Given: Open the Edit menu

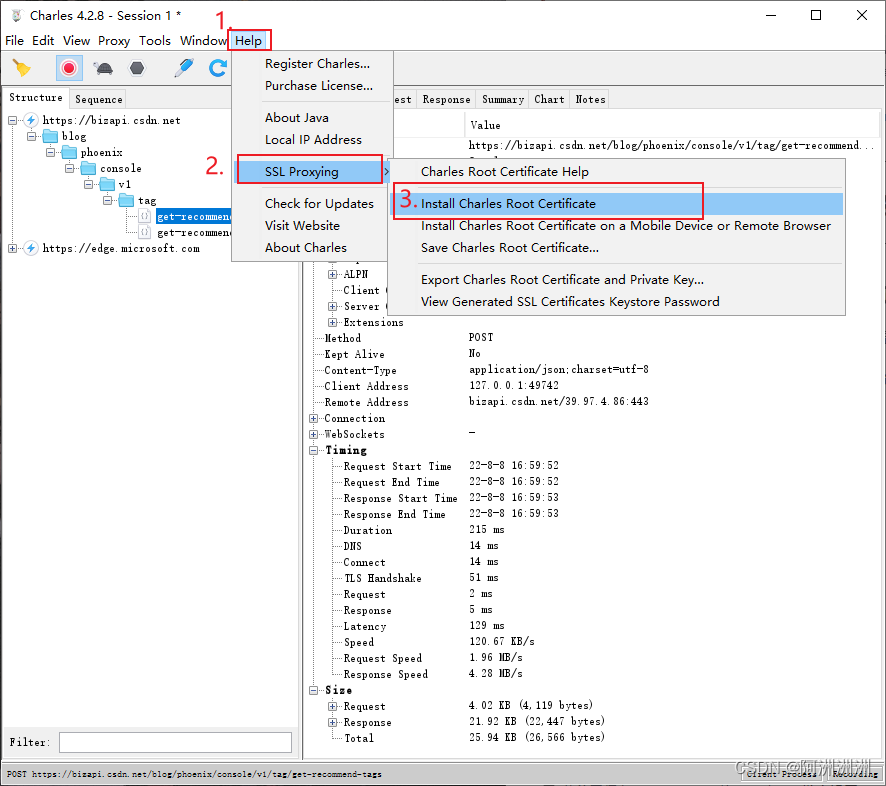Looking at the screenshot, I should coord(43,41).
